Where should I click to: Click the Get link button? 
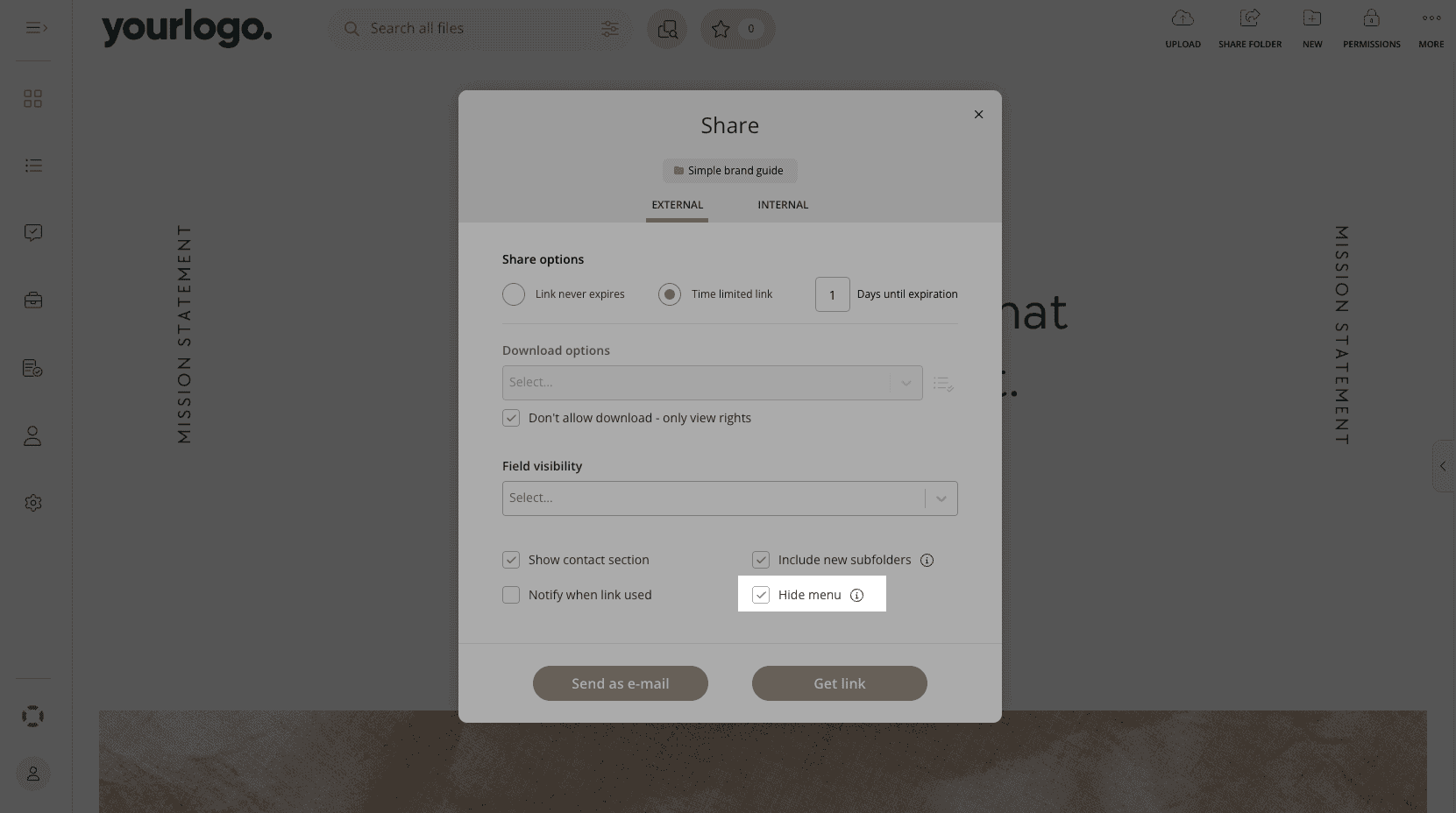coord(839,683)
